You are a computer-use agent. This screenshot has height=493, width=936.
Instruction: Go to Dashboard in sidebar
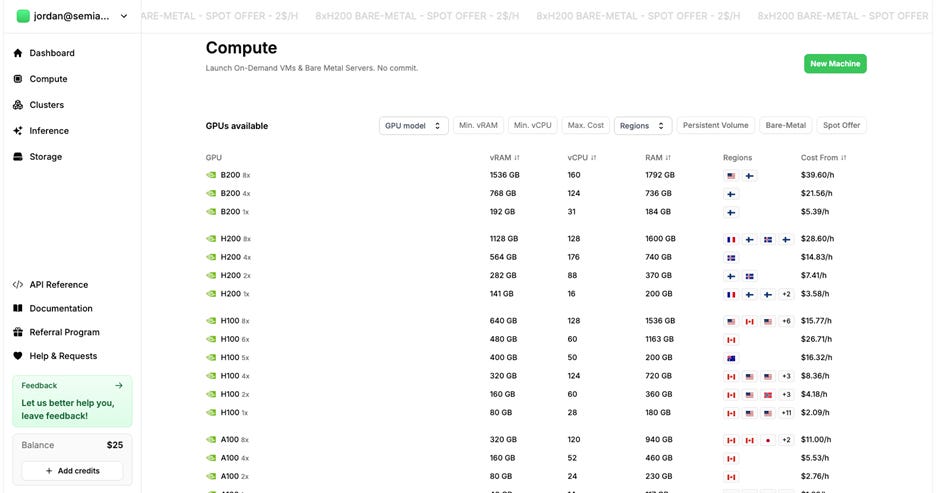(x=52, y=53)
